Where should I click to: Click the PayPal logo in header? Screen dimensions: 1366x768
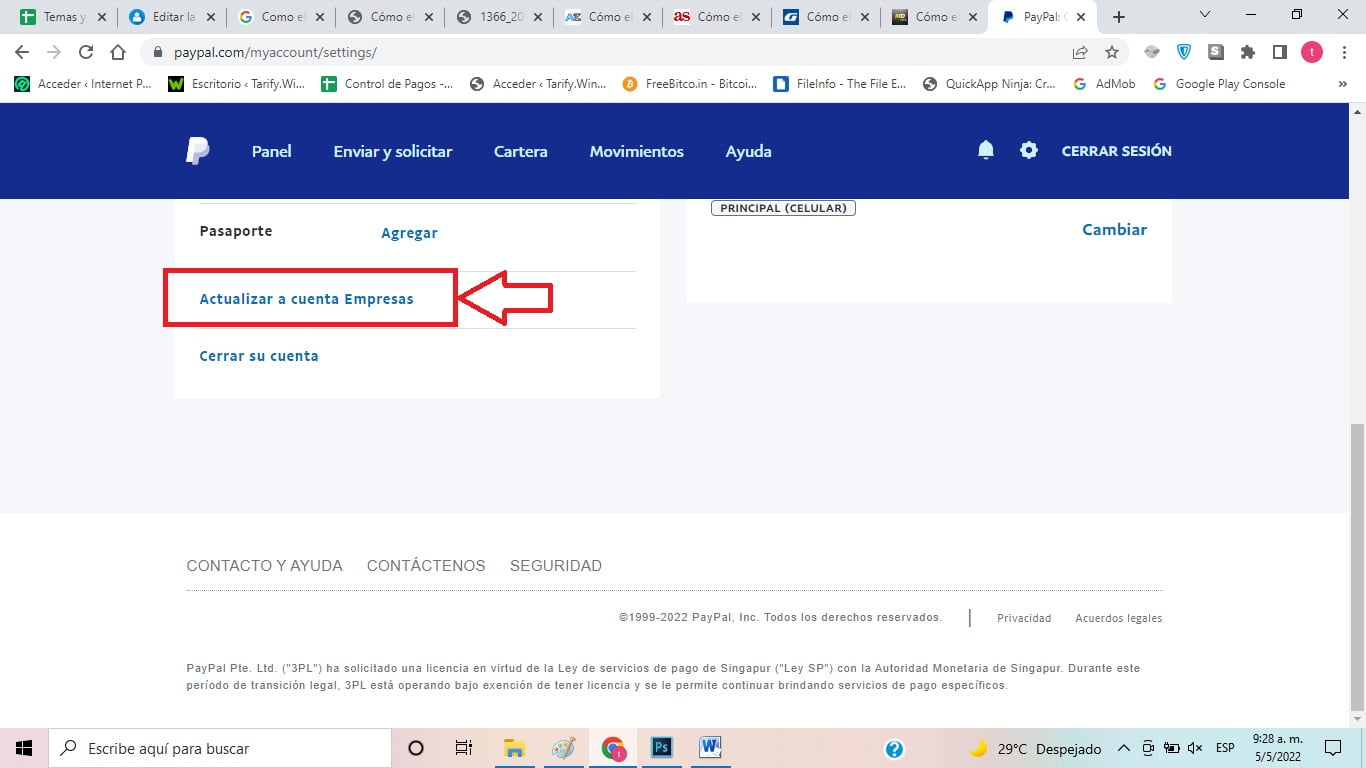pos(197,151)
